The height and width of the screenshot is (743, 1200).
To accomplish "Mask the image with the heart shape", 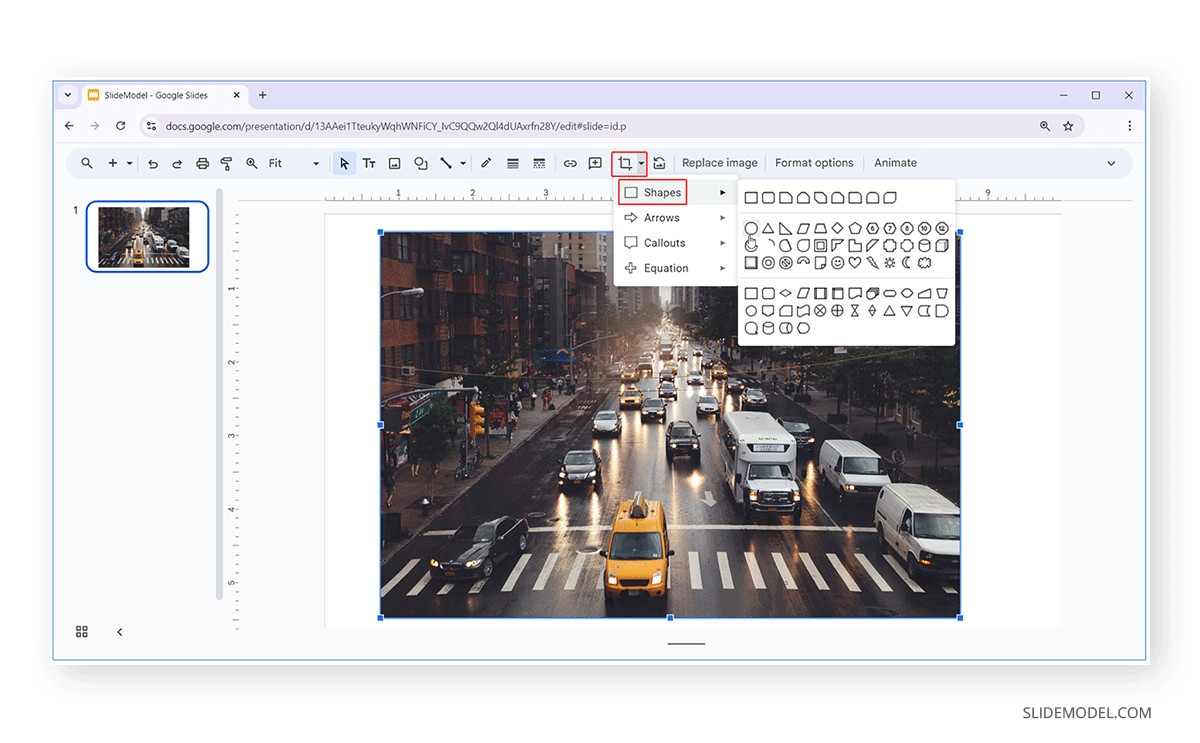I will coord(855,263).
